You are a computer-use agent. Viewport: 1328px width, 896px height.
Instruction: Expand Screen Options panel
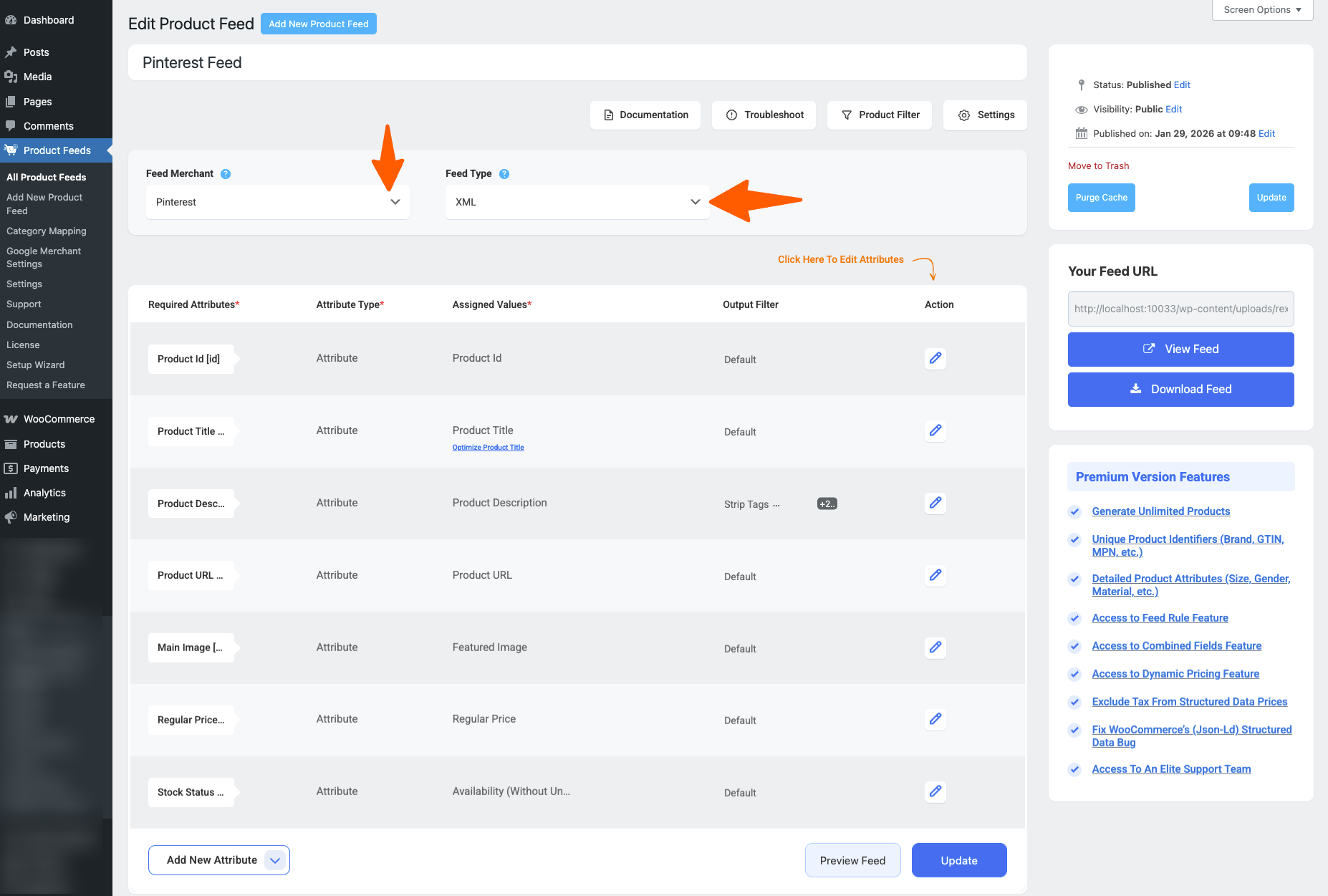(1261, 10)
